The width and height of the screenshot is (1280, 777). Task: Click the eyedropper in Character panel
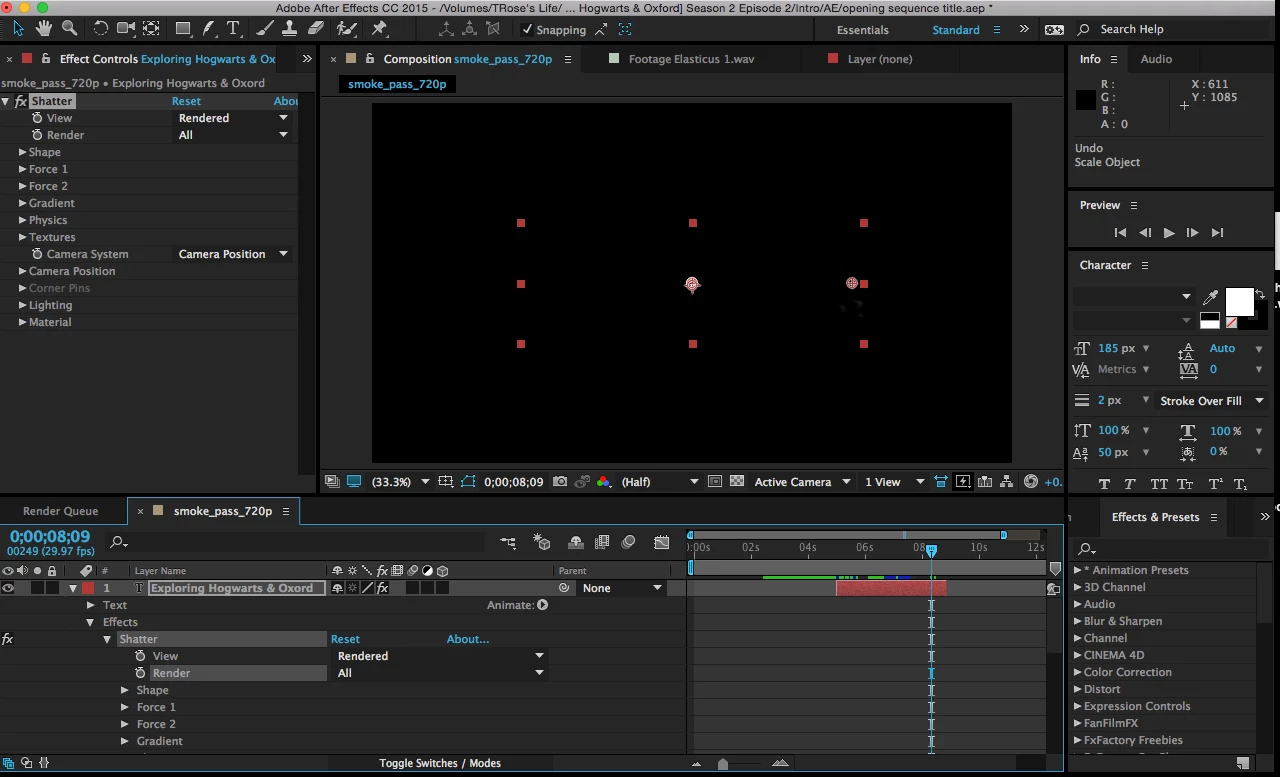point(1211,297)
